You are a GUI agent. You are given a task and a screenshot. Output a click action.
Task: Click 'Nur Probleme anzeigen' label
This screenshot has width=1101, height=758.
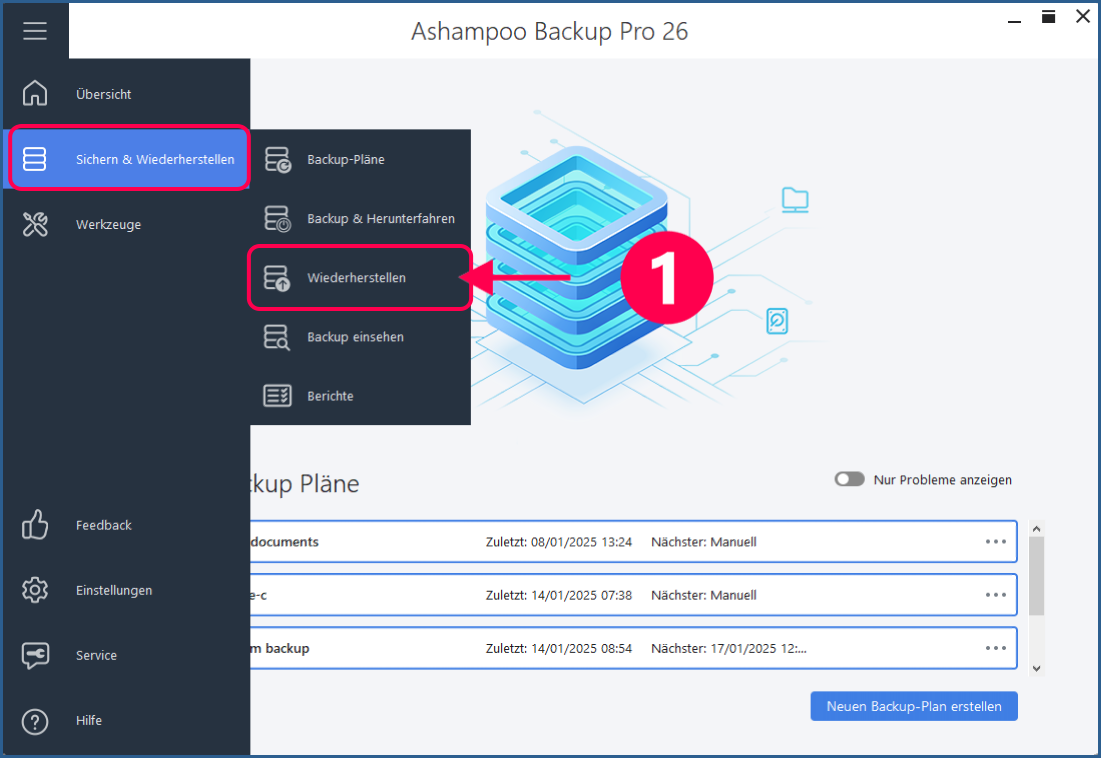point(942,480)
